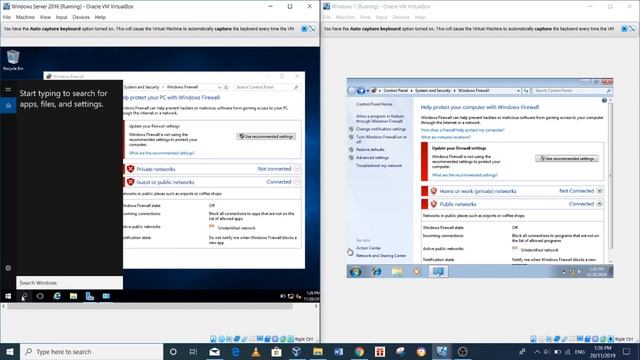This screenshot has height=360, width=640.
Task: Open Help menu in Server 2016 VirtualBox window
Action: [x=100, y=17]
